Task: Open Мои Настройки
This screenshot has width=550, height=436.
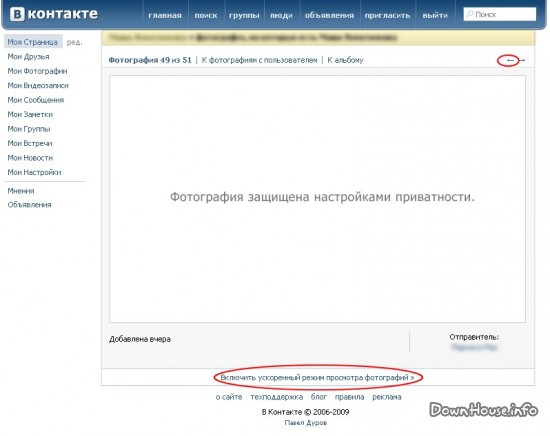Action: click(x=34, y=172)
